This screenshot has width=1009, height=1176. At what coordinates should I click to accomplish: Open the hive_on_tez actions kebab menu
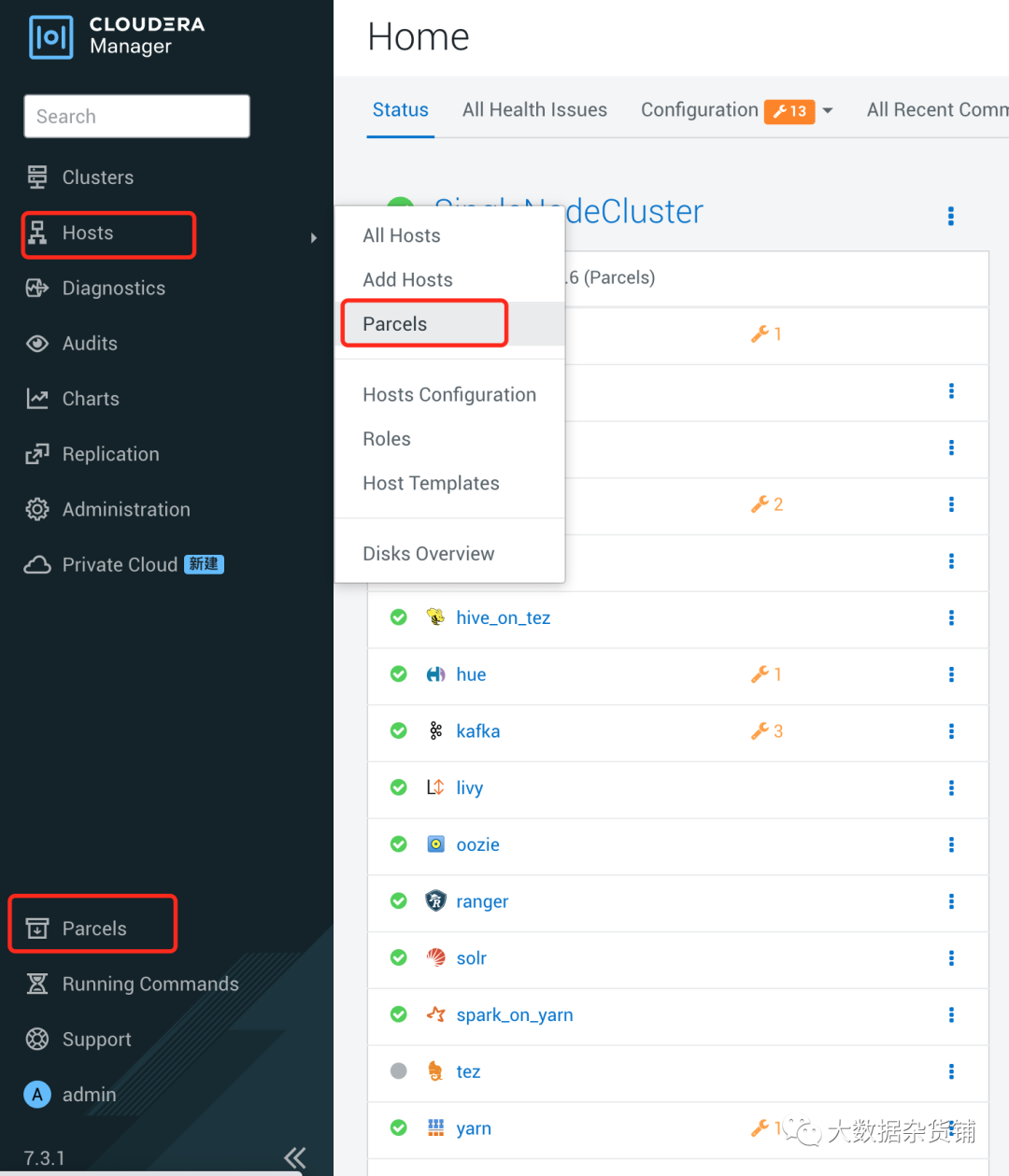coord(951,617)
